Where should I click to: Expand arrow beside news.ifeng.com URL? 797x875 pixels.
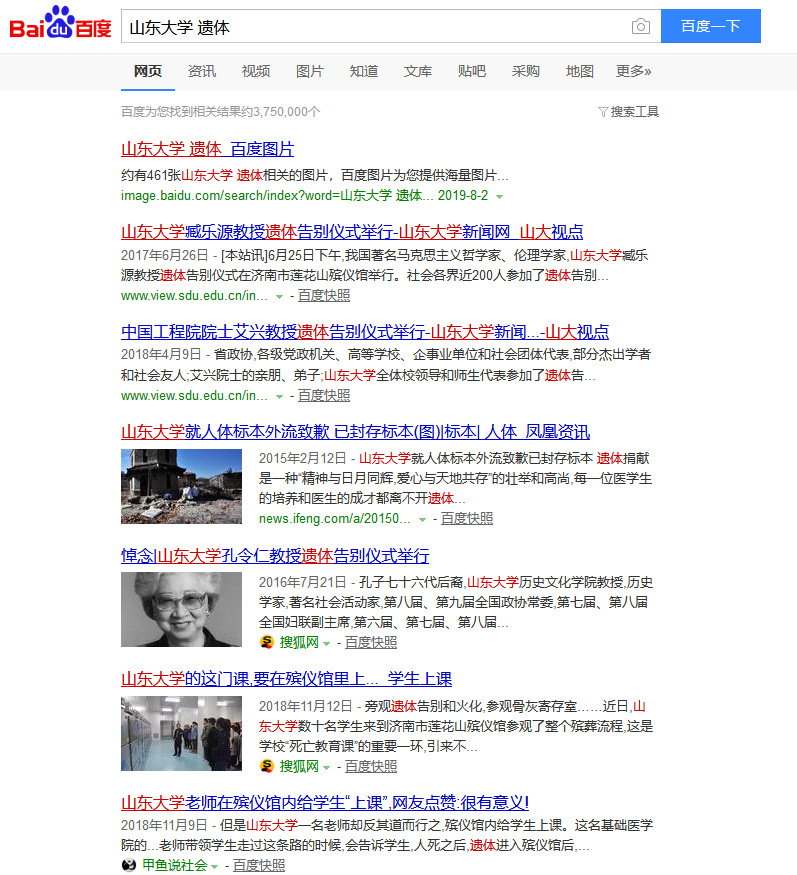[x=422, y=520]
